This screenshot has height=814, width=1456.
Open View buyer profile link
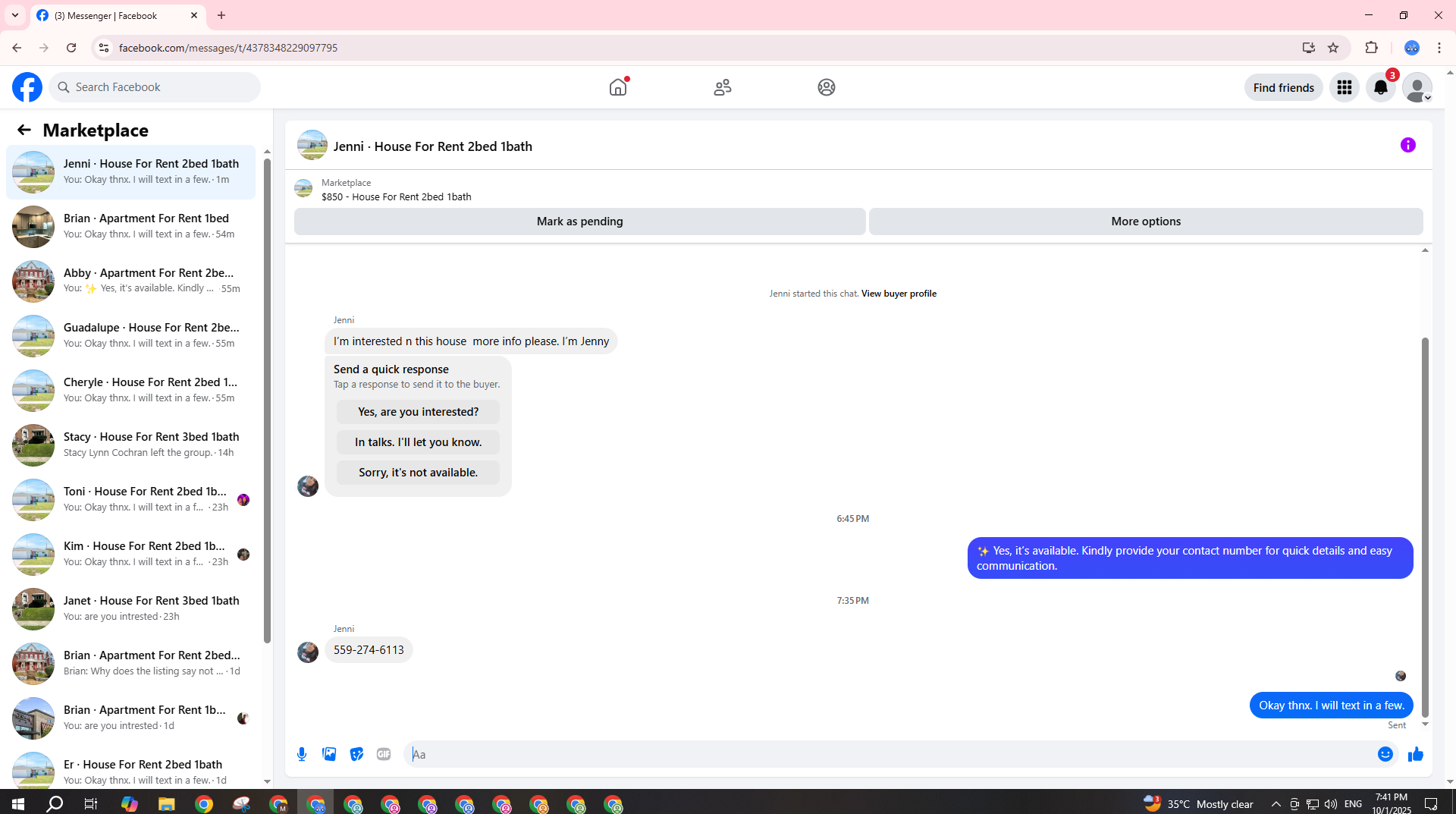(x=899, y=294)
